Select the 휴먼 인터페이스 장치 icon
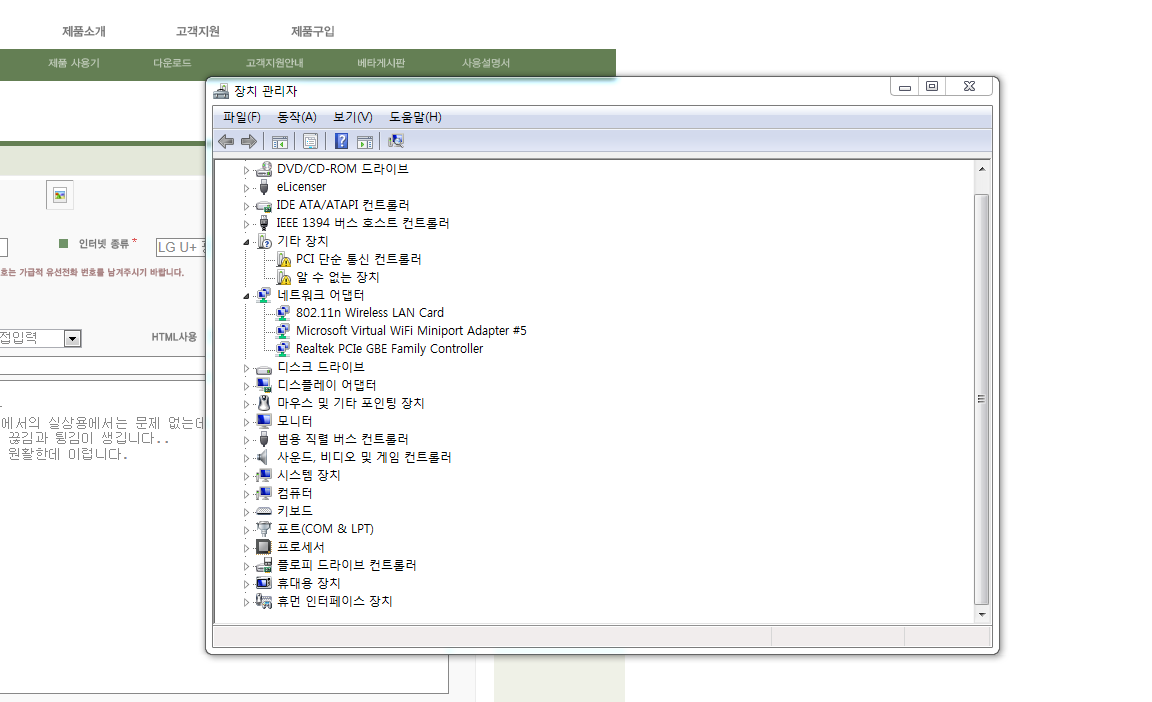 pos(264,601)
